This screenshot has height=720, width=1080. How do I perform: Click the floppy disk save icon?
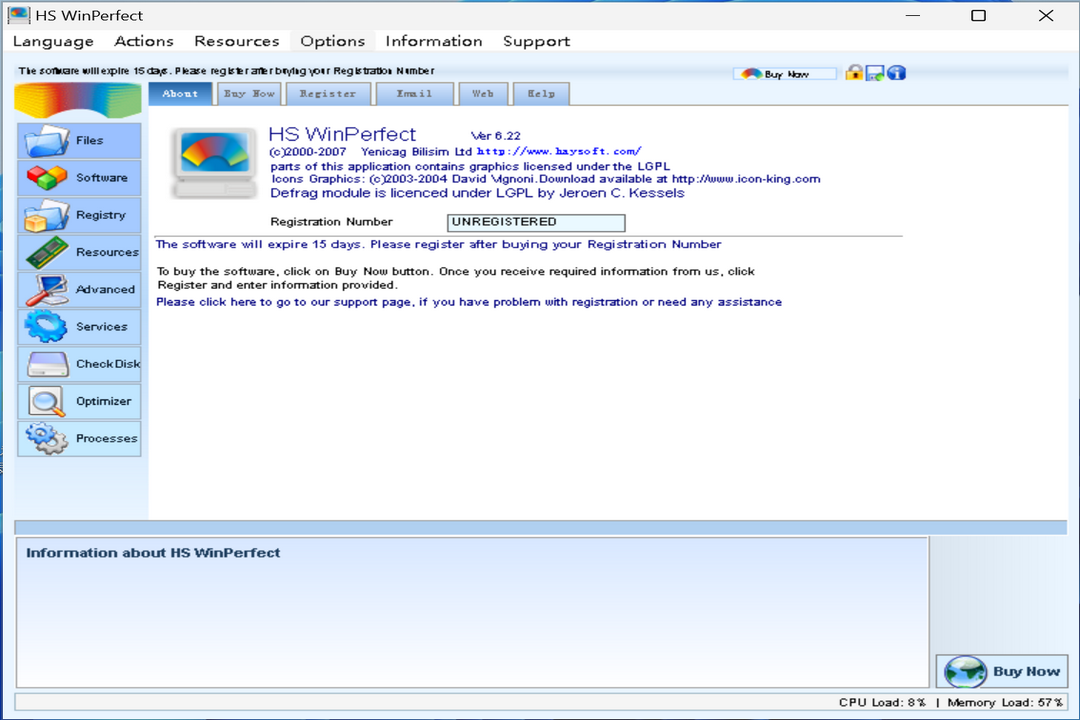tap(875, 73)
